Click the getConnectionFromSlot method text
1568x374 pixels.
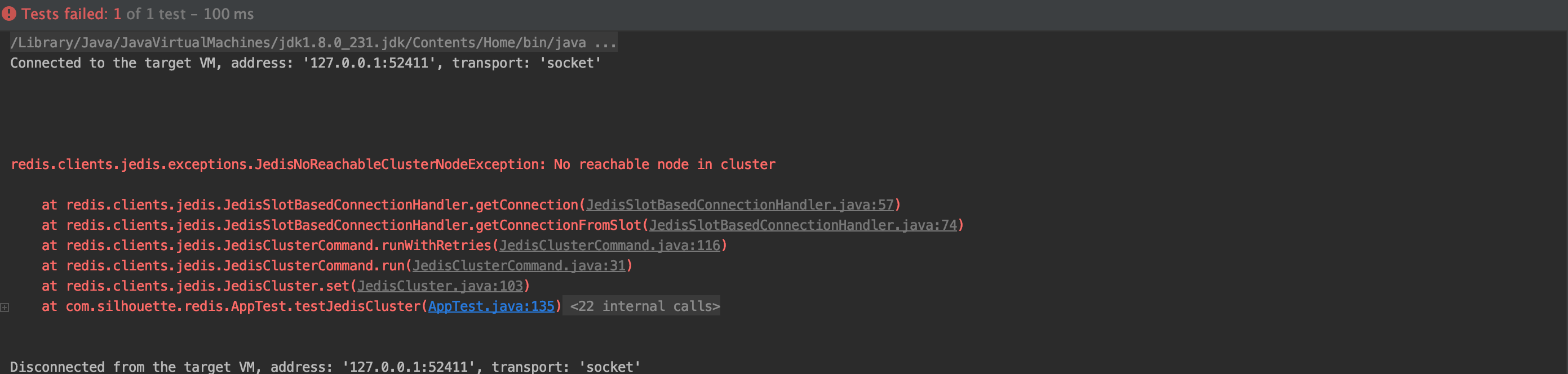[x=558, y=225]
